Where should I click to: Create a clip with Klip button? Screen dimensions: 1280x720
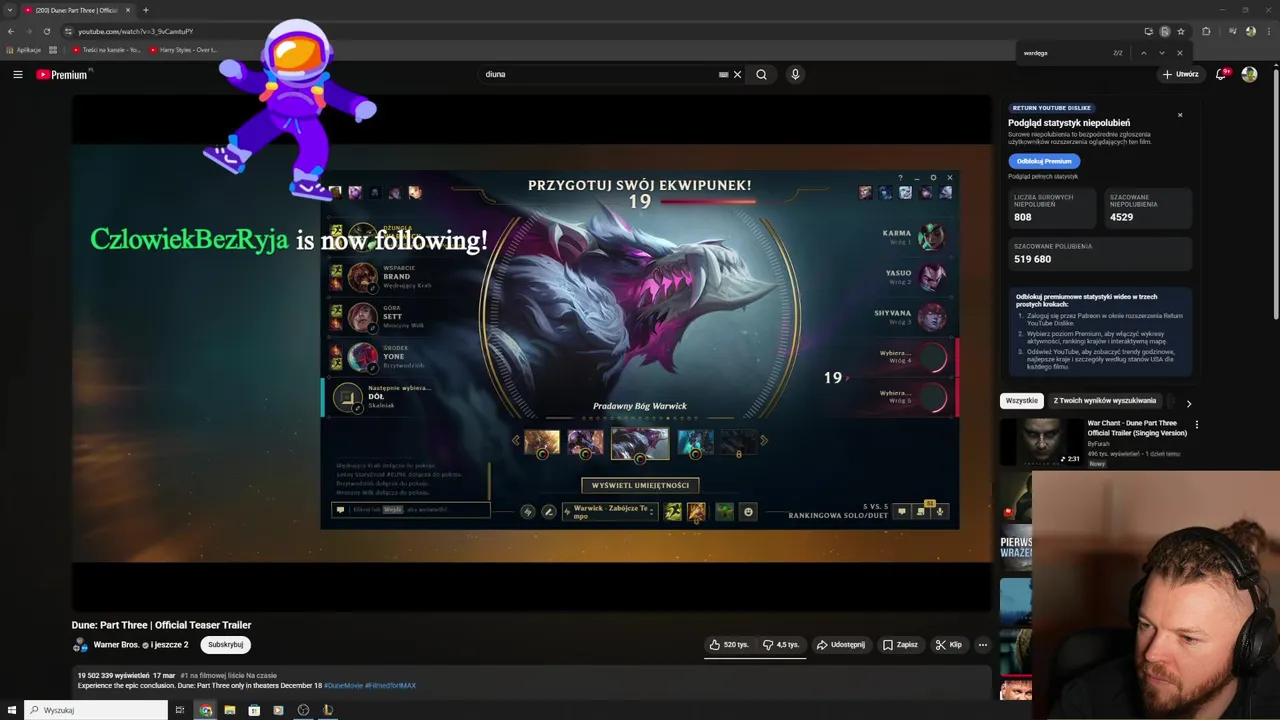click(949, 645)
